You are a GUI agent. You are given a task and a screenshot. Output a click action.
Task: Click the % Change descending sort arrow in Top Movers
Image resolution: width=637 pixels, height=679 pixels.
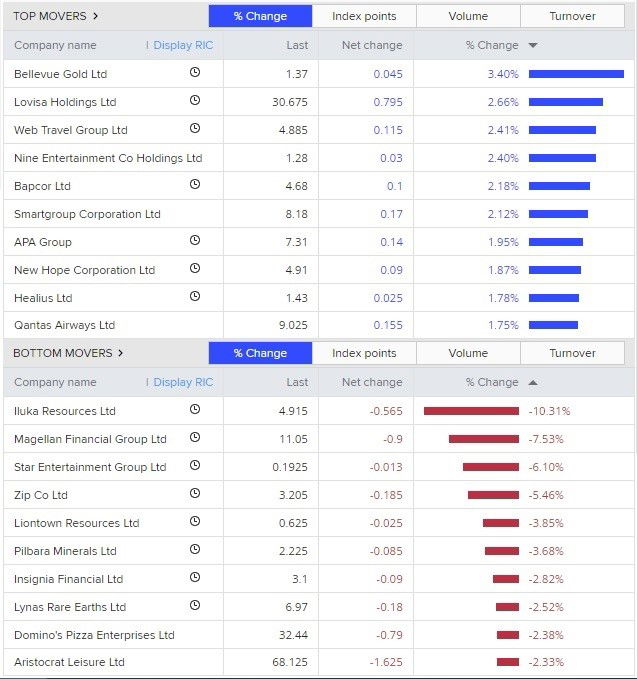533,45
